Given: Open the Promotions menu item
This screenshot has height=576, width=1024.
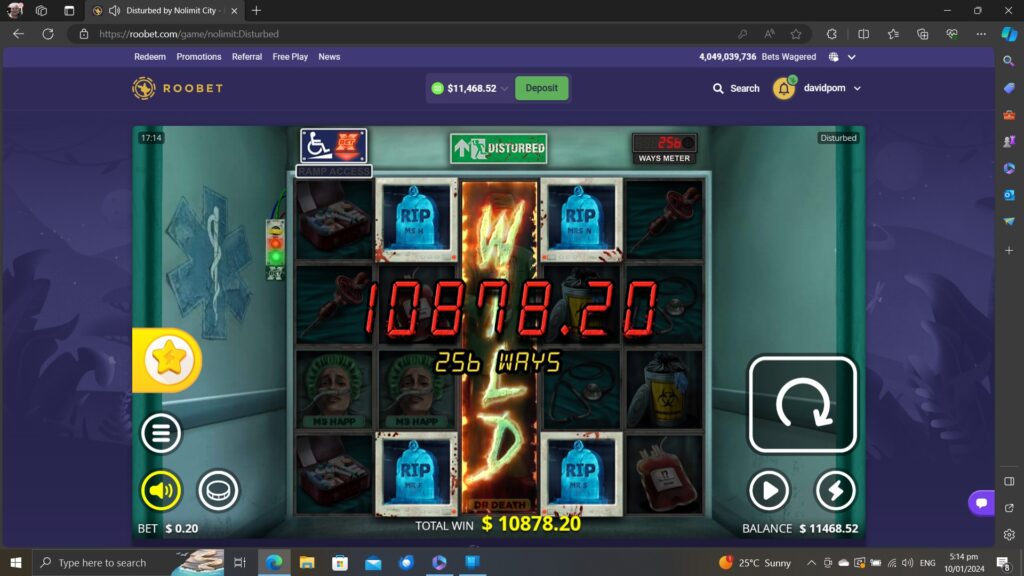Looking at the screenshot, I should click(199, 57).
